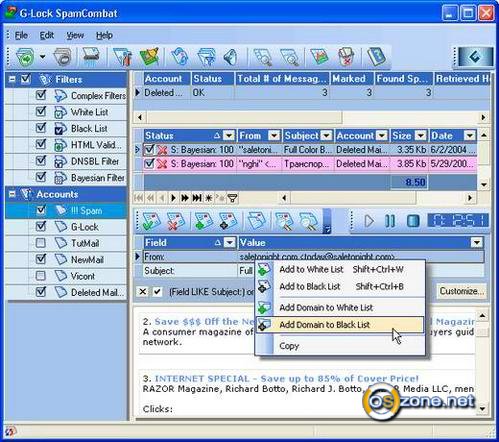
Task: Open dropdown arrow next to check mail icon
Action: tap(42, 57)
